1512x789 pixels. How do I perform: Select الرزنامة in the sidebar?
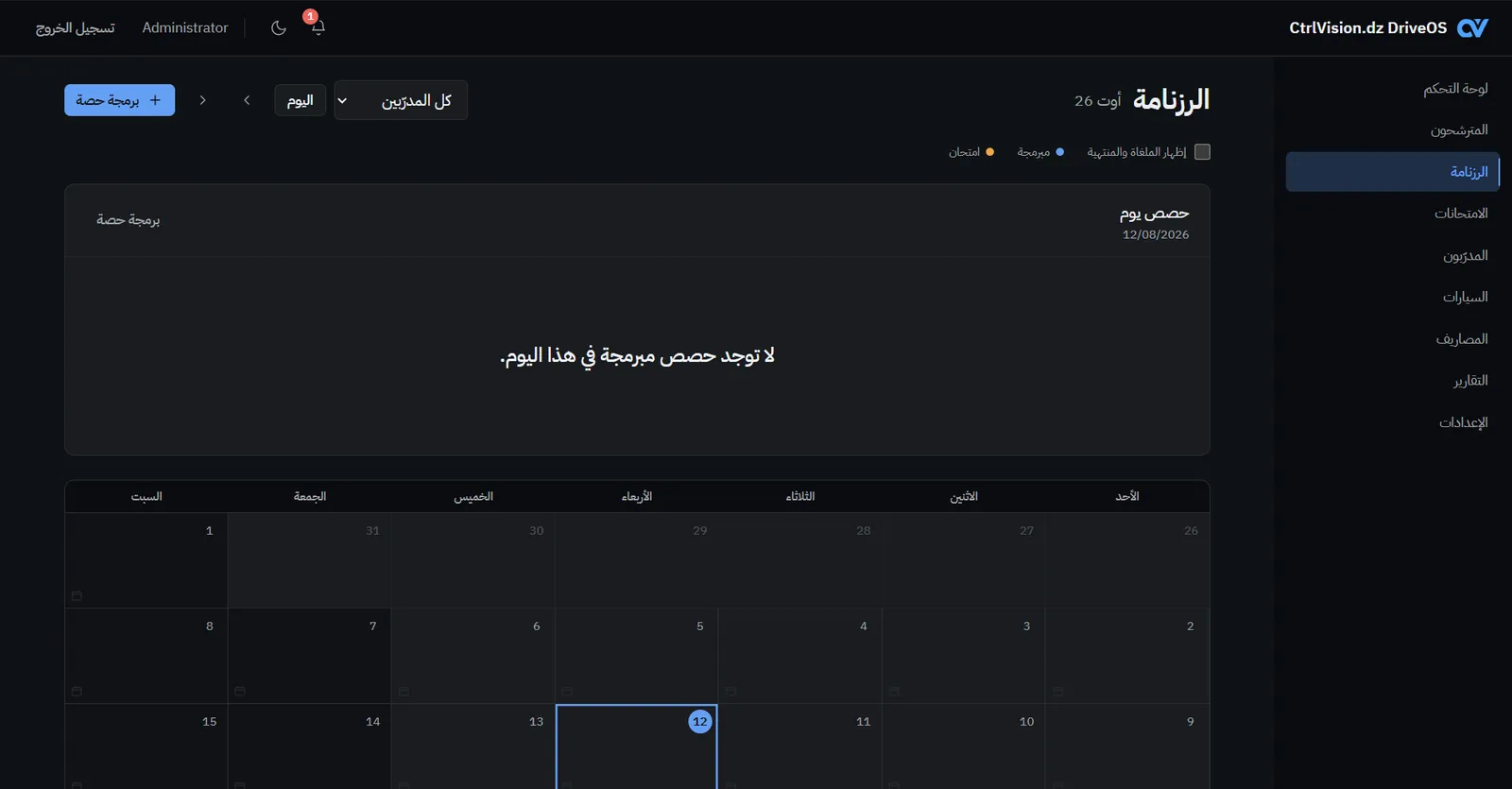tap(1393, 172)
